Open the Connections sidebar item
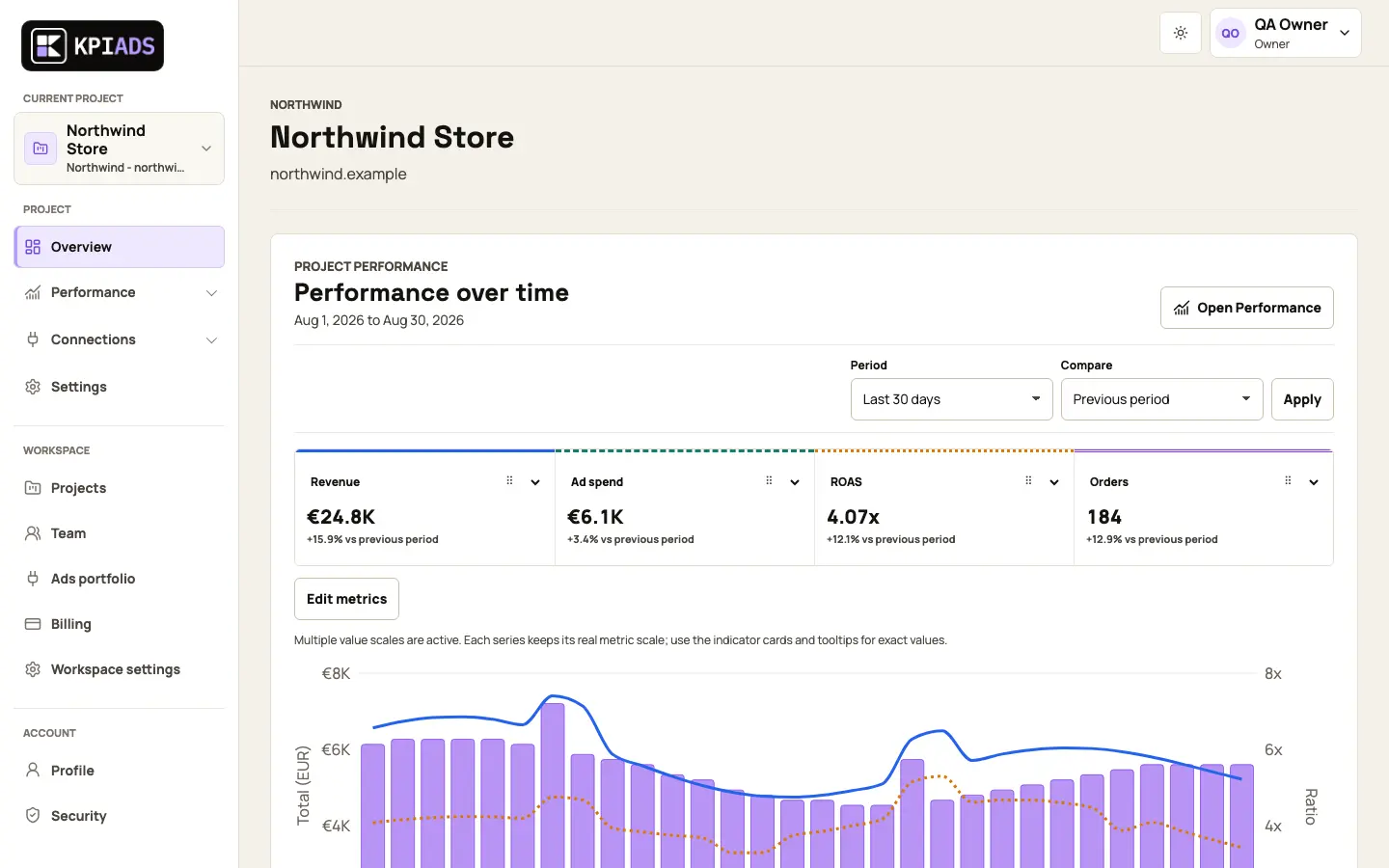 120,339
